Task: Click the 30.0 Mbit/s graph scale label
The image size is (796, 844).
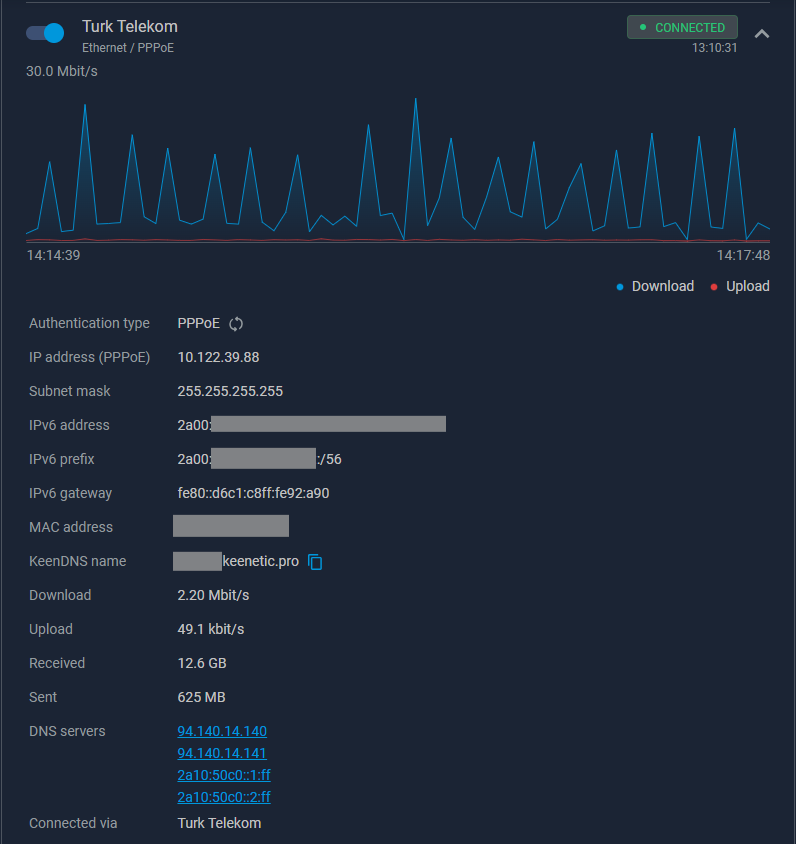Action: click(62, 71)
